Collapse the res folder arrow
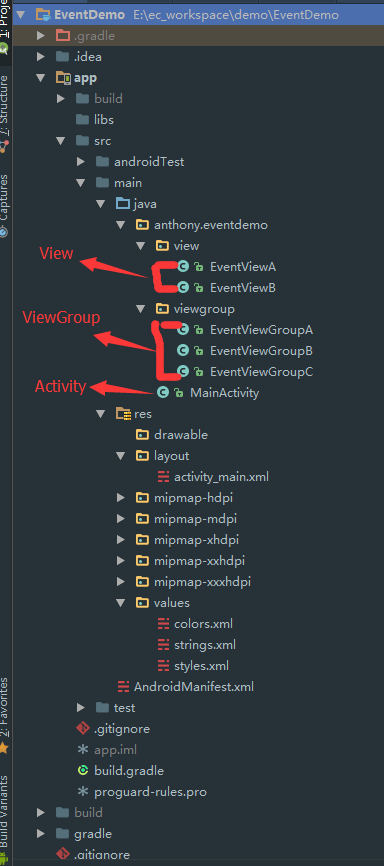 click(x=101, y=414)
